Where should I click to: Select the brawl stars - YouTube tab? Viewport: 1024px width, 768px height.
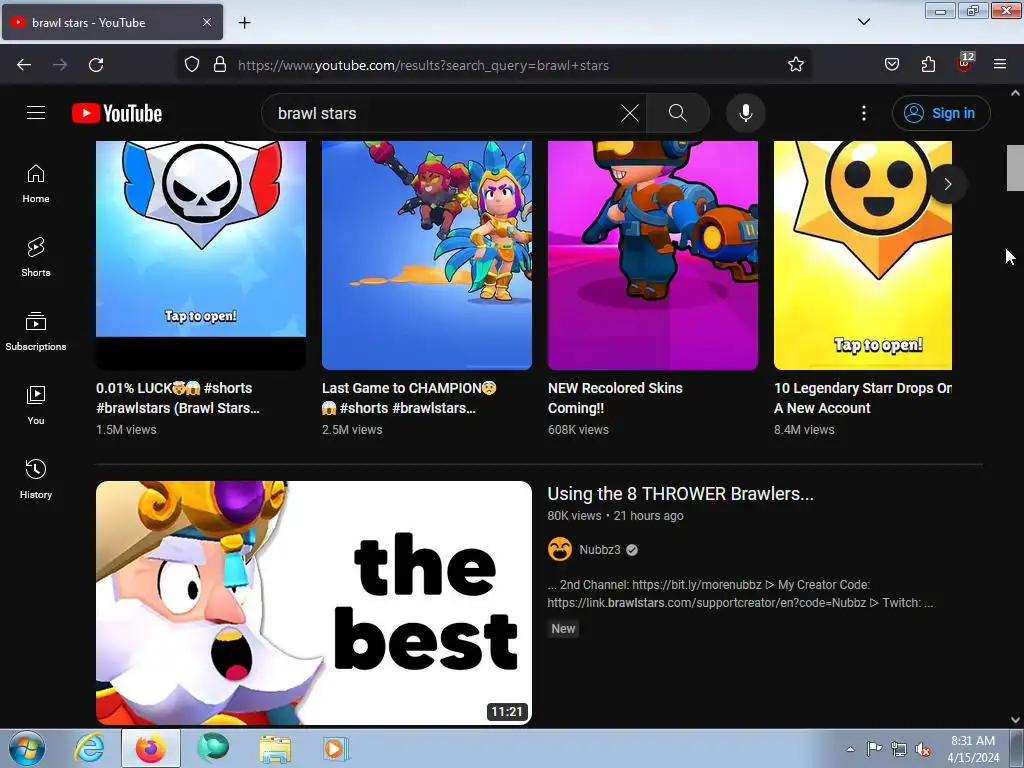(112, 22)
